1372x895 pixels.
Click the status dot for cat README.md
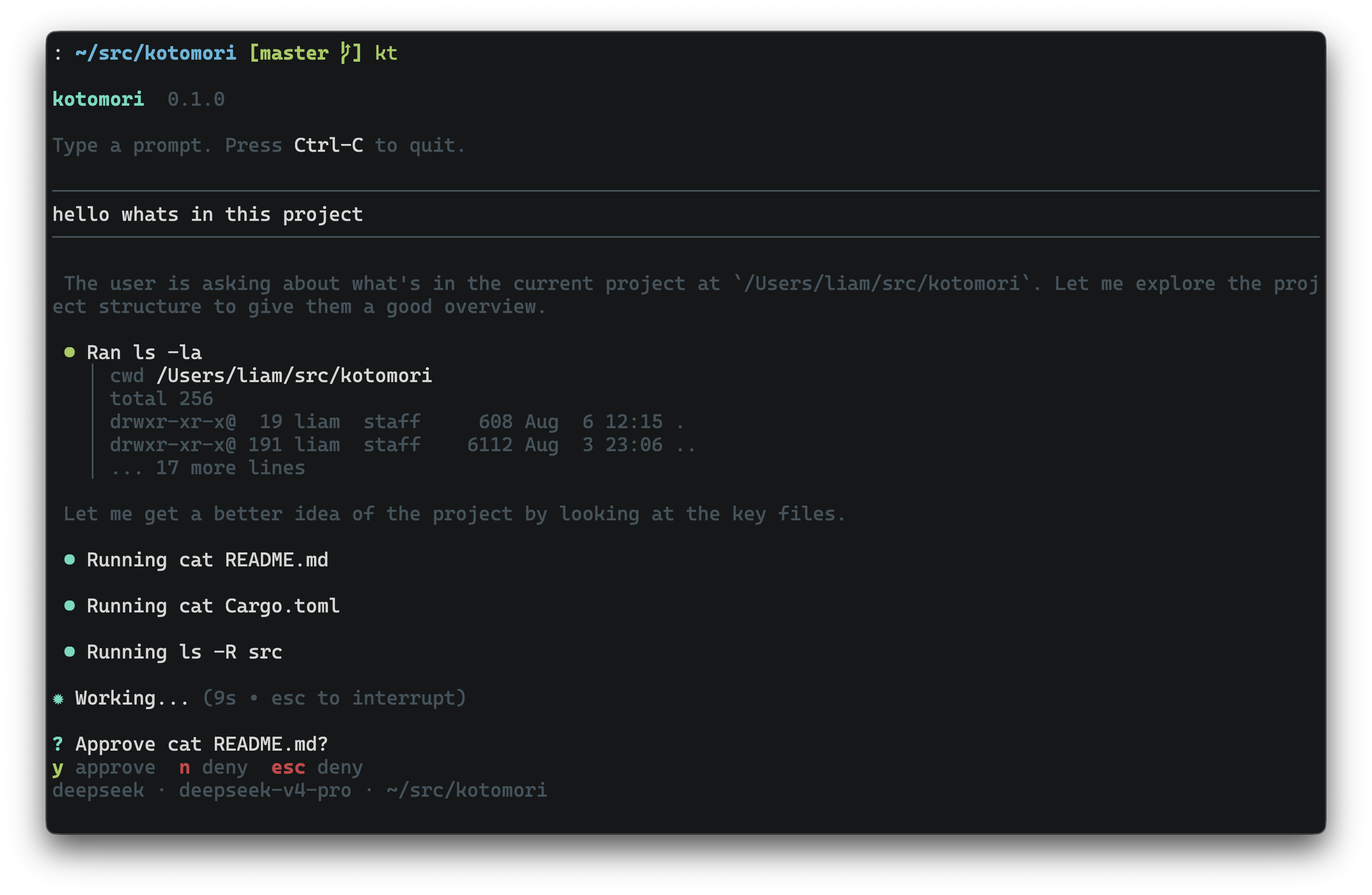[x=70, y=560]
